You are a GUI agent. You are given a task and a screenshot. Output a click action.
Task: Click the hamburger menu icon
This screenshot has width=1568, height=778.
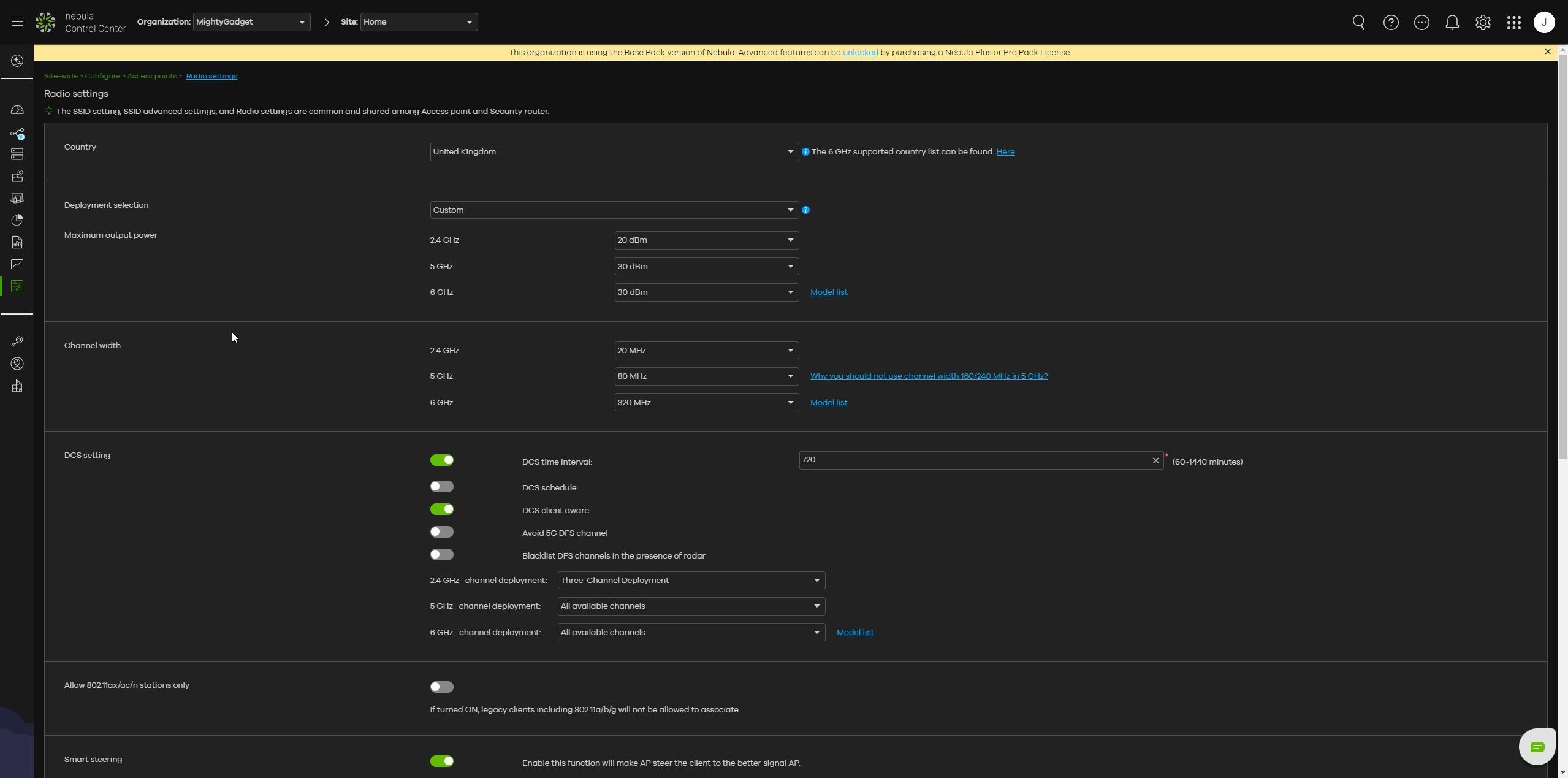tap(17, 22)
